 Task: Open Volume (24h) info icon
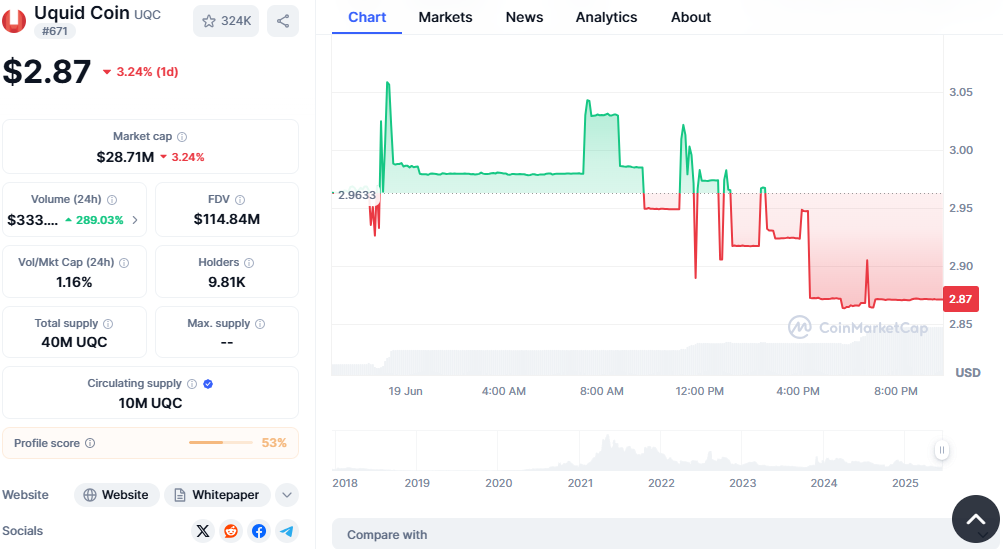pos(112,200)
